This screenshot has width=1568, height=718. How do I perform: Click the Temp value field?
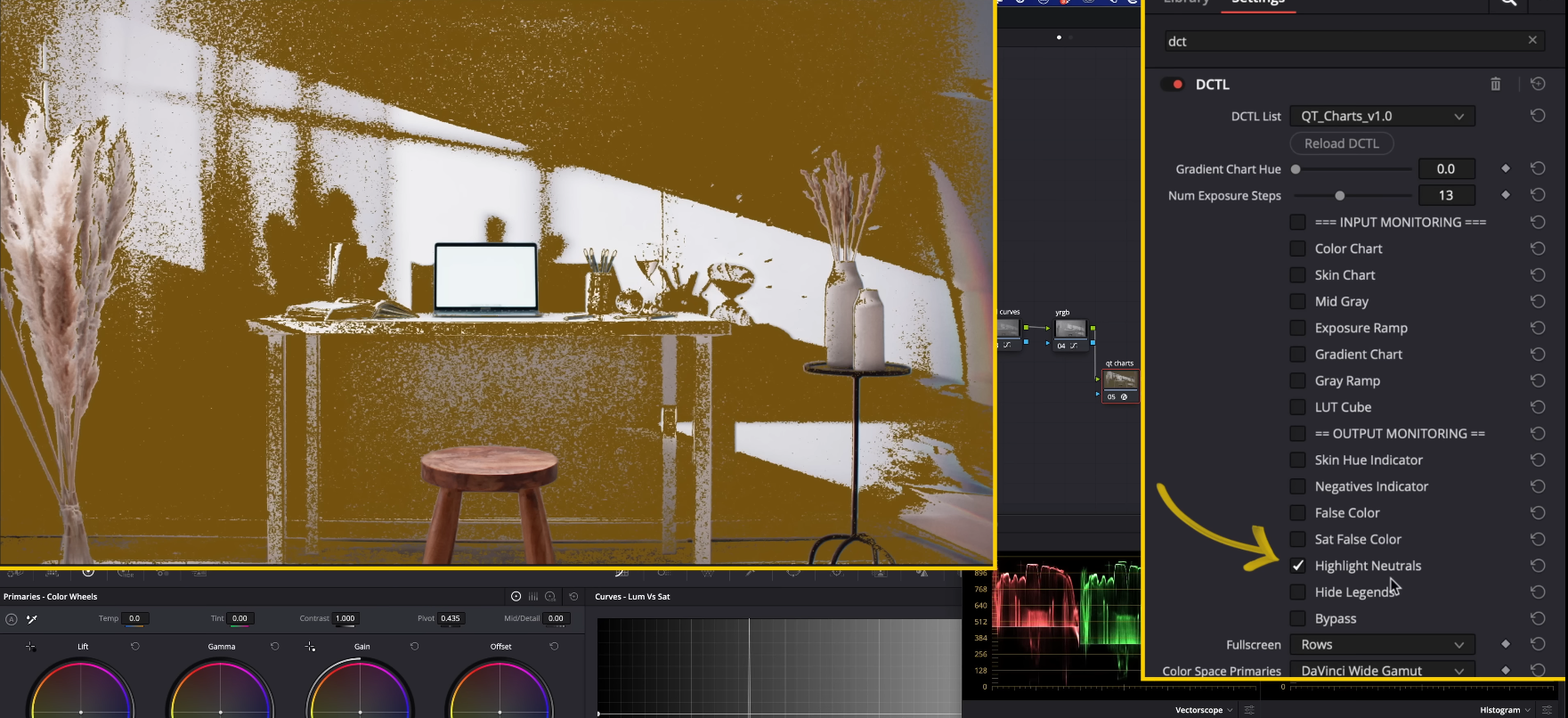134,618
